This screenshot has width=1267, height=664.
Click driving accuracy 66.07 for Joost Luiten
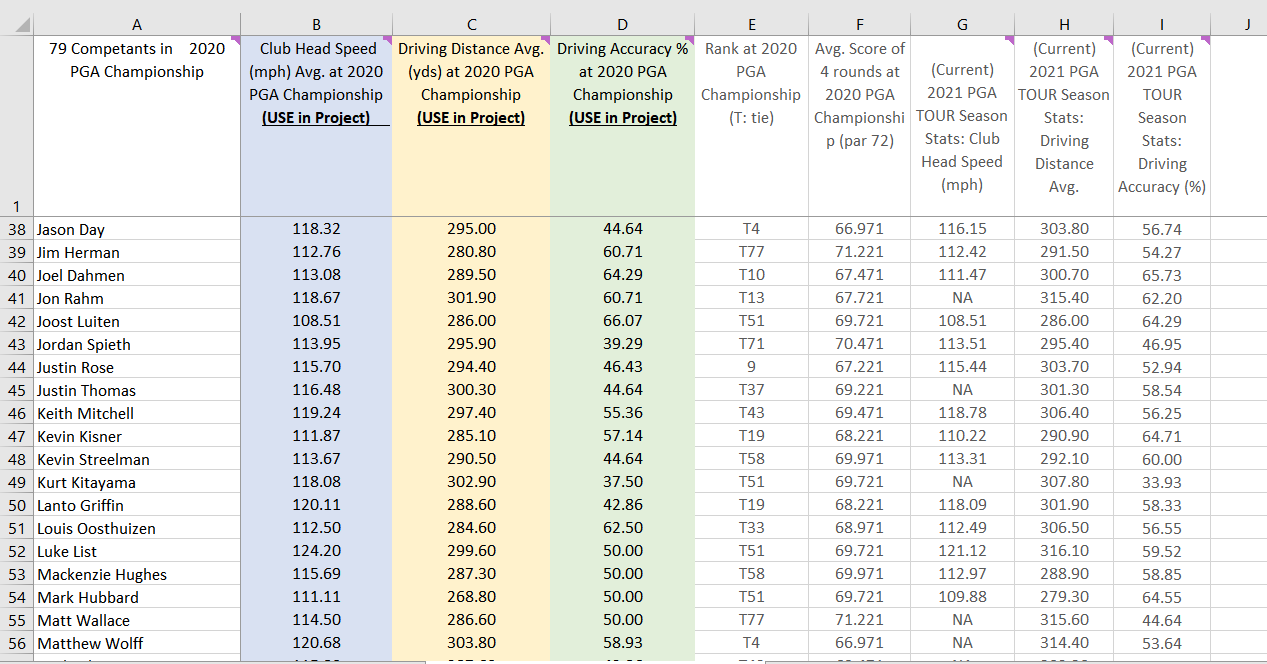[x=622, y=321]
